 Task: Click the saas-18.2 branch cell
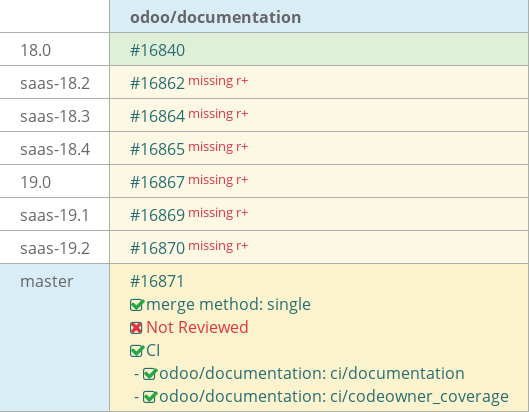point(55,83)
